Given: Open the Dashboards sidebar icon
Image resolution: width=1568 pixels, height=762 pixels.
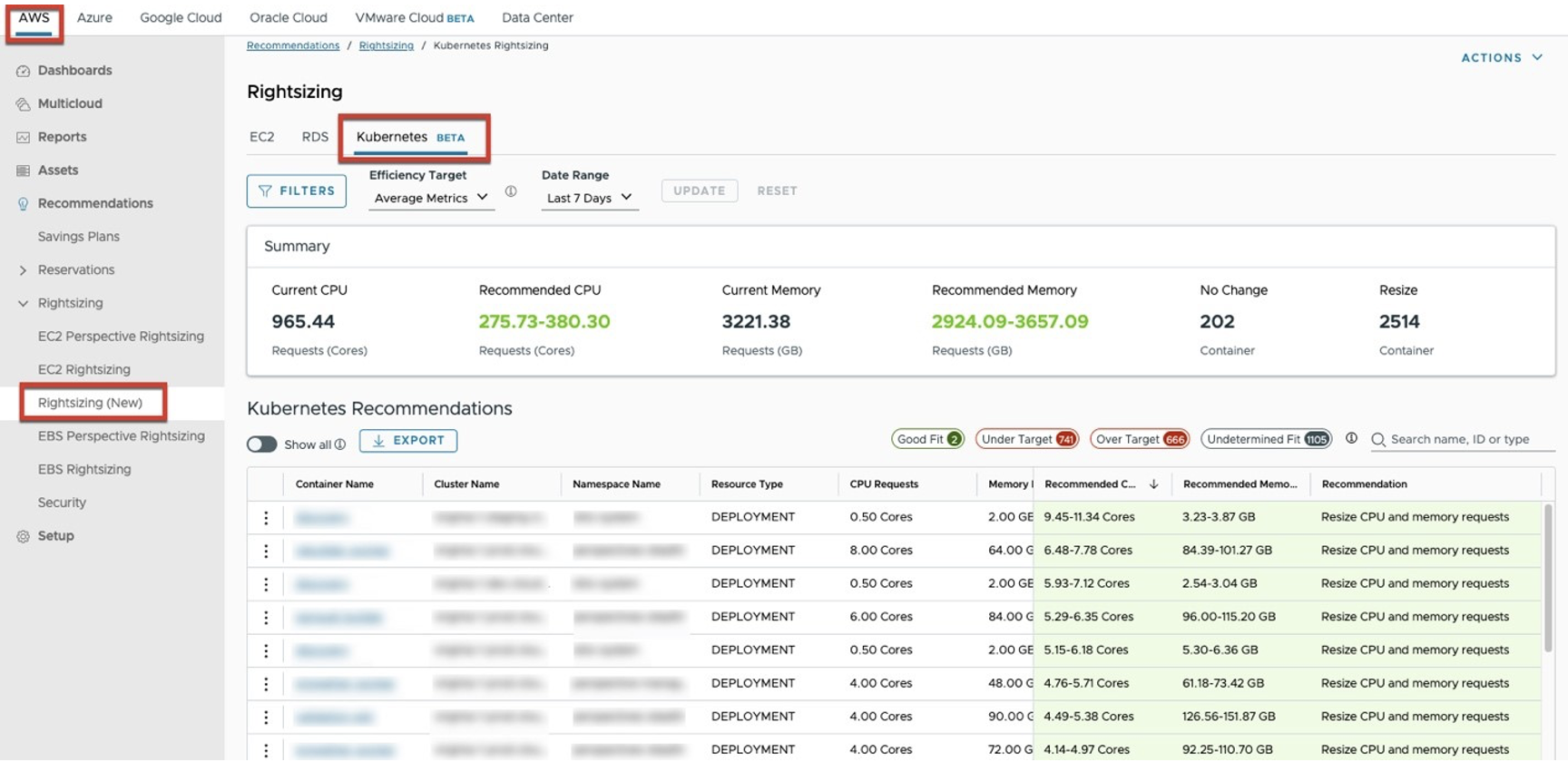Looking at the screenshot, I should (x=23, y=71).
